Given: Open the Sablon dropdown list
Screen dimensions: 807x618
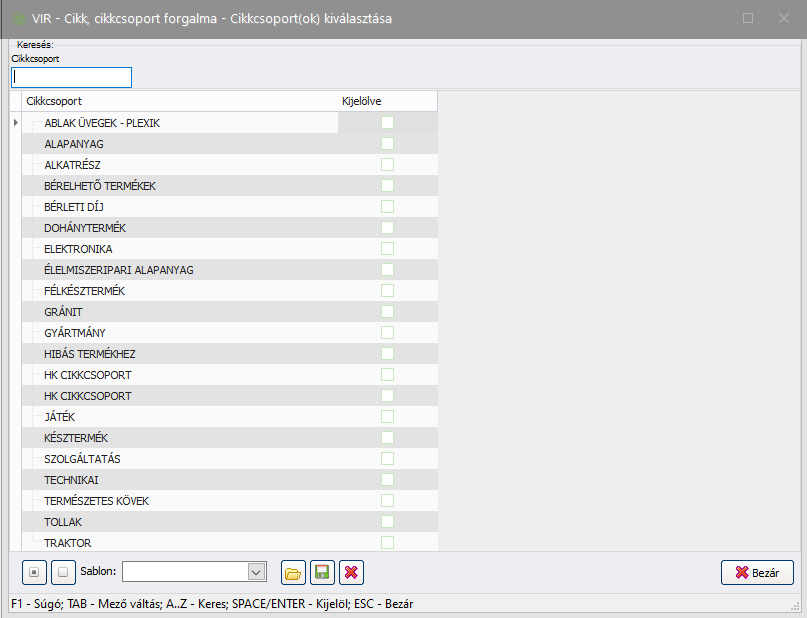Looking at the screenshot, I should coord(256,572).
